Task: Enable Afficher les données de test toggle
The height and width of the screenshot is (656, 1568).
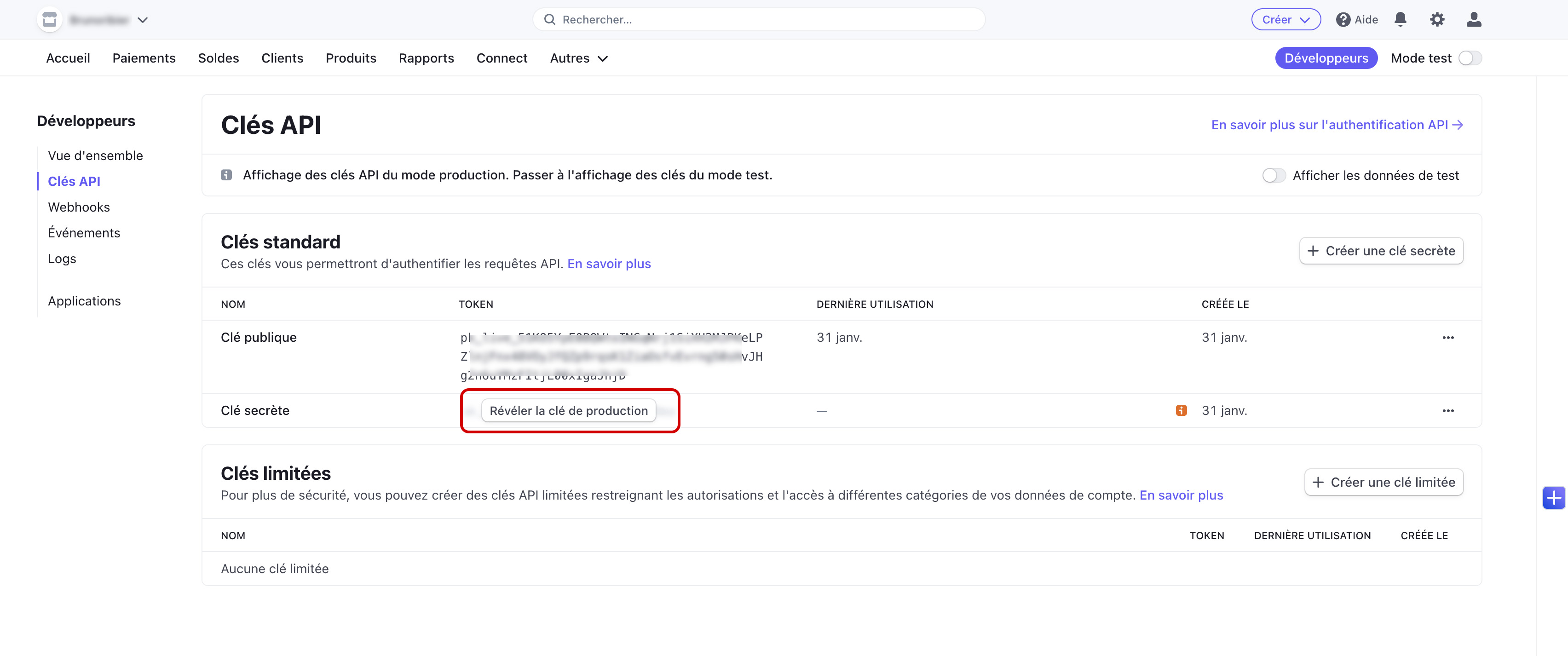Action: 1274,176
